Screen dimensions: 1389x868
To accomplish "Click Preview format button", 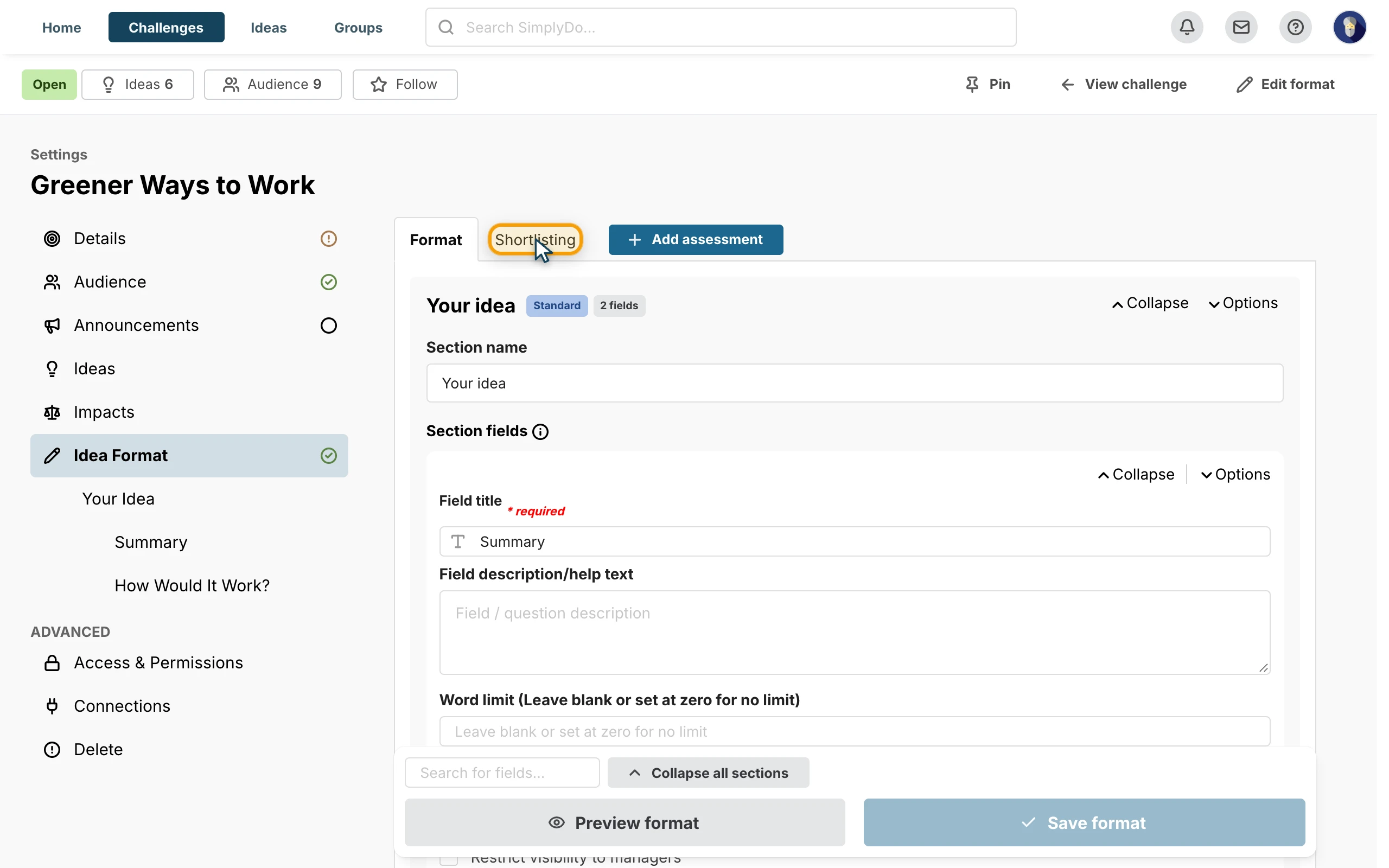I will 625,822.
